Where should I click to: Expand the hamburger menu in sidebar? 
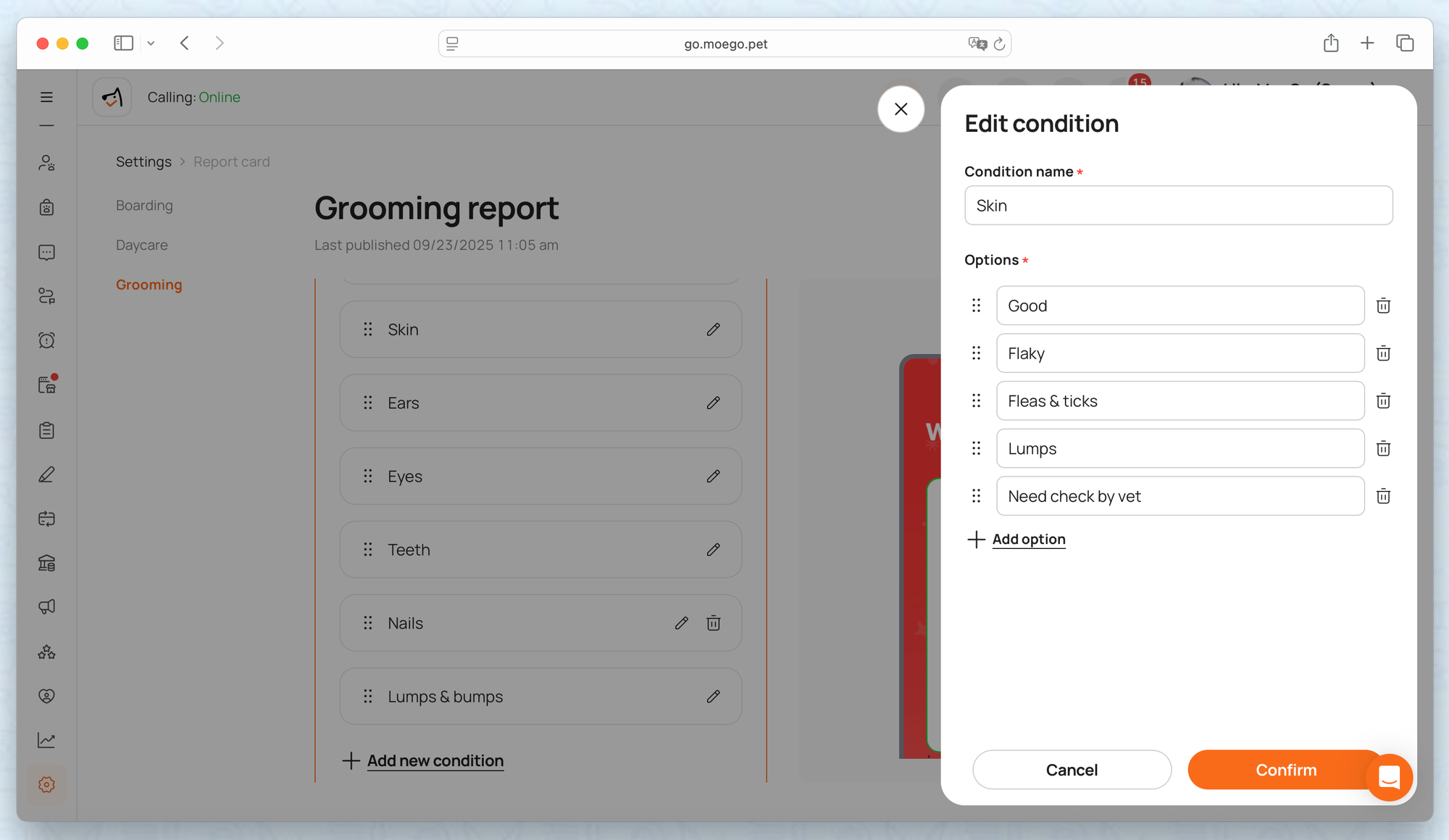coord(46,97)
